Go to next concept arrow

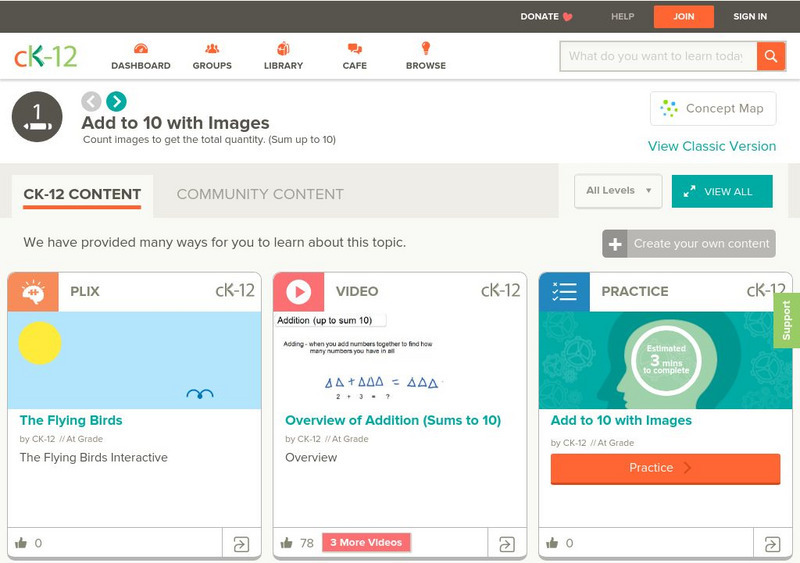(x=116, y=101)
